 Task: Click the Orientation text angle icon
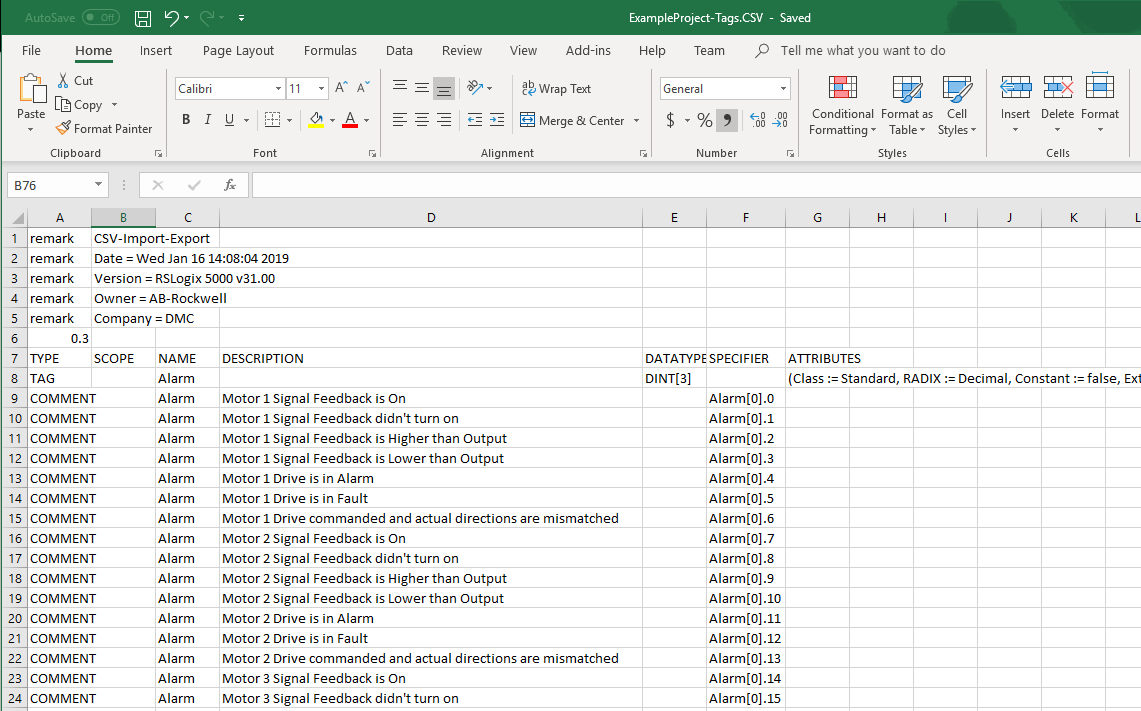[475, 88]
